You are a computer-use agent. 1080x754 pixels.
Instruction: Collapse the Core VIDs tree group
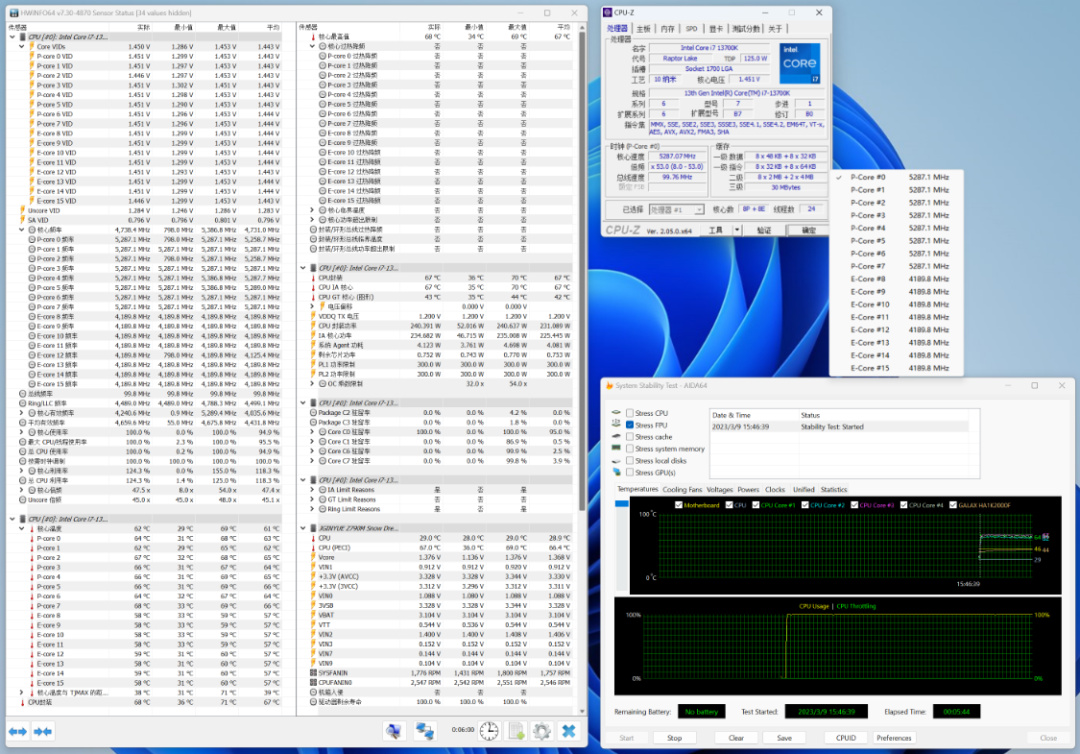pyautogui.click(x=23, y=47)
